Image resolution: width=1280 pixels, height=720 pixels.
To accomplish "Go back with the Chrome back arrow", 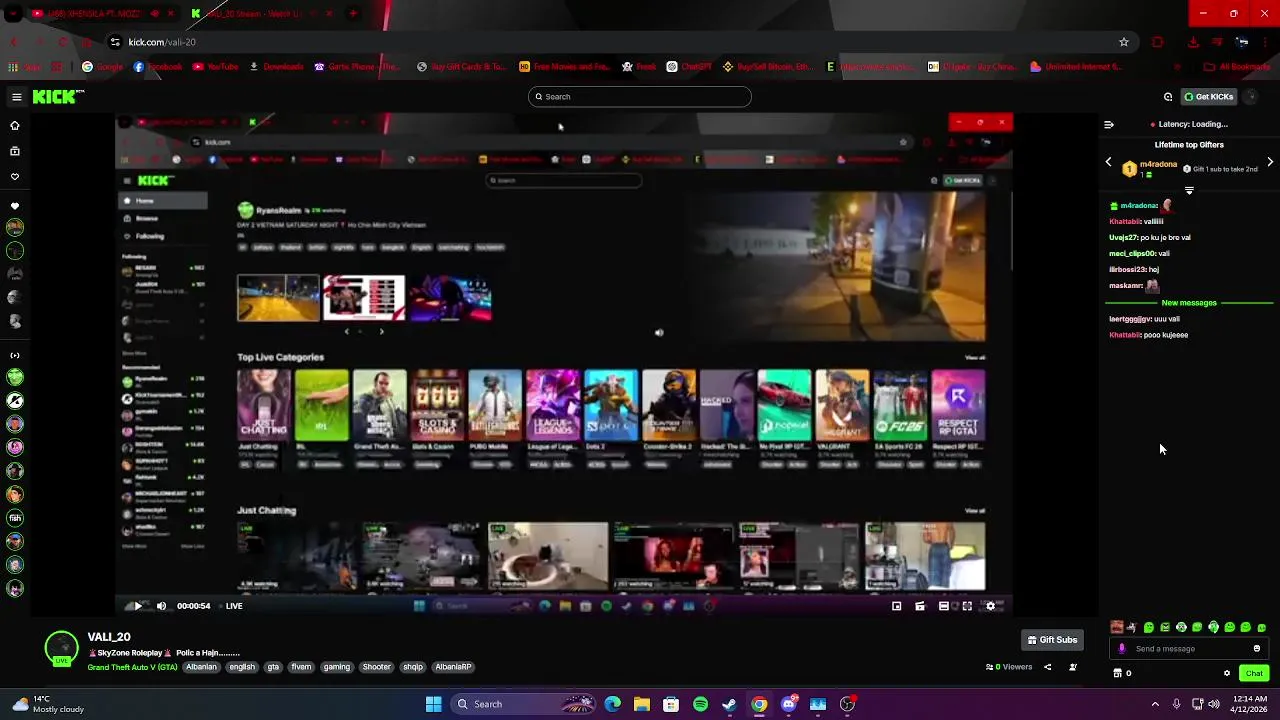I will click(x=14, y=42).
